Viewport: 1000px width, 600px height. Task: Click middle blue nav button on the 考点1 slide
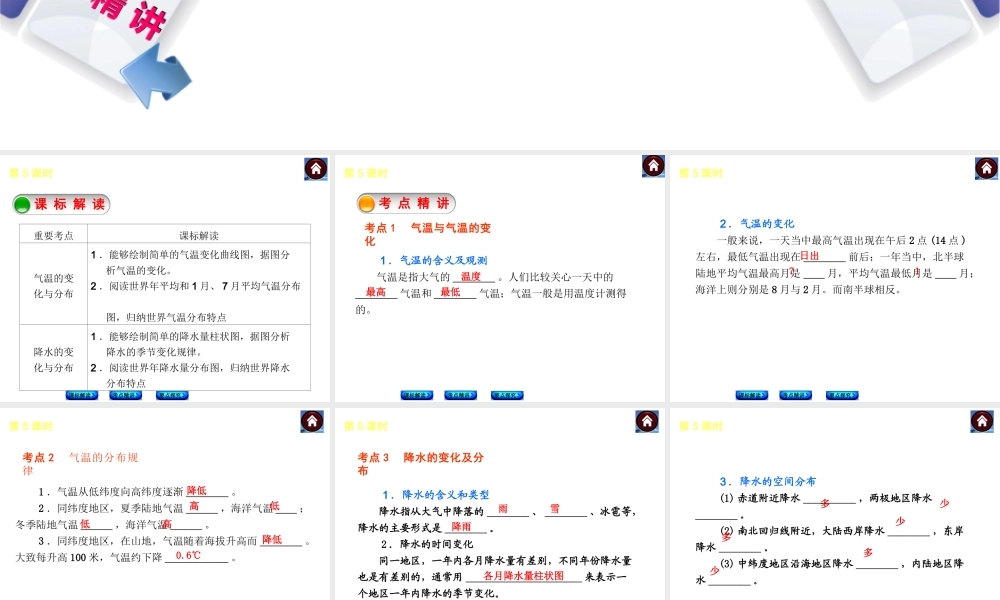pyautogui.click(x=460, y=395)
